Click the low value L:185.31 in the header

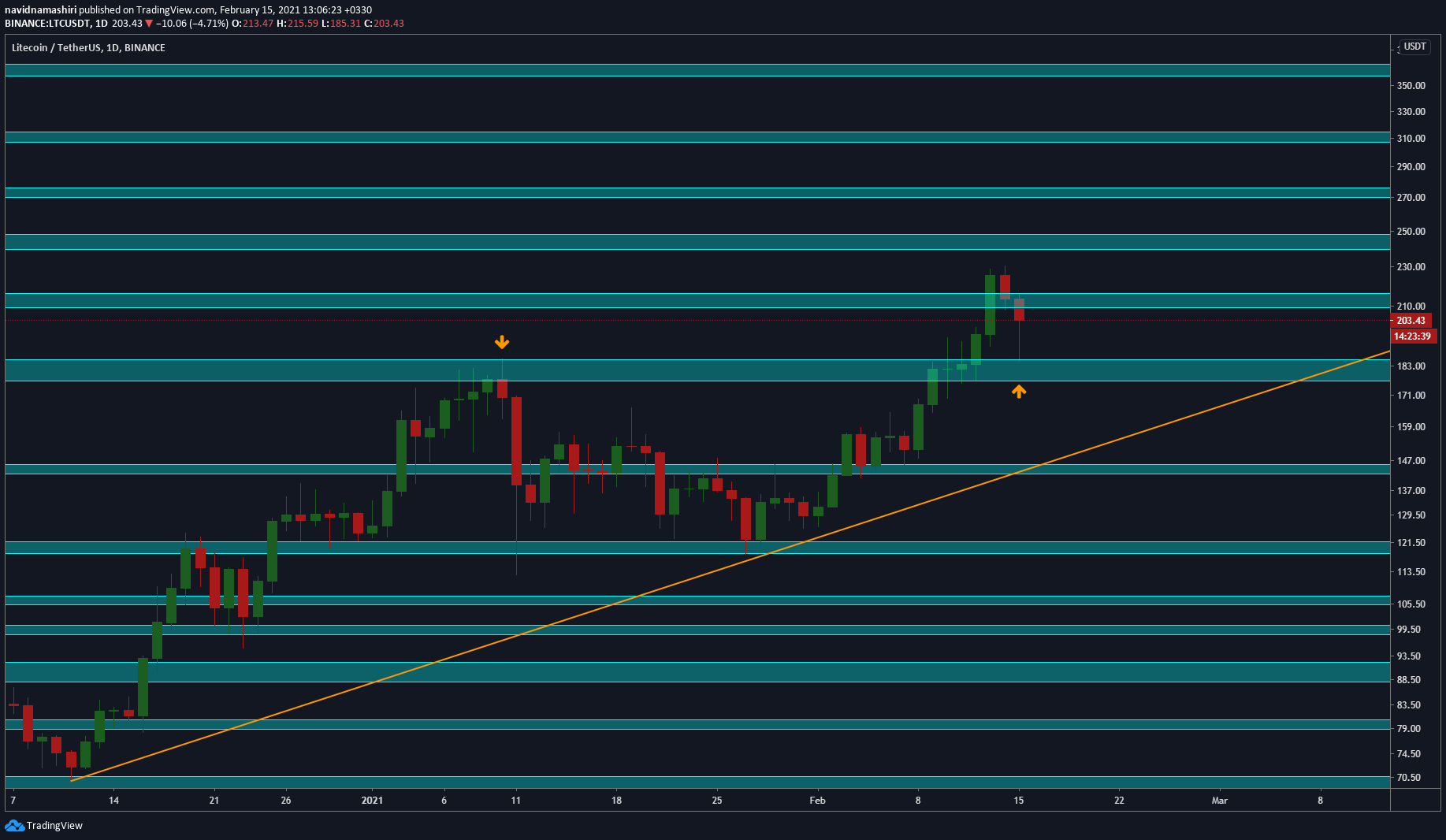click(x=341, y=24)
